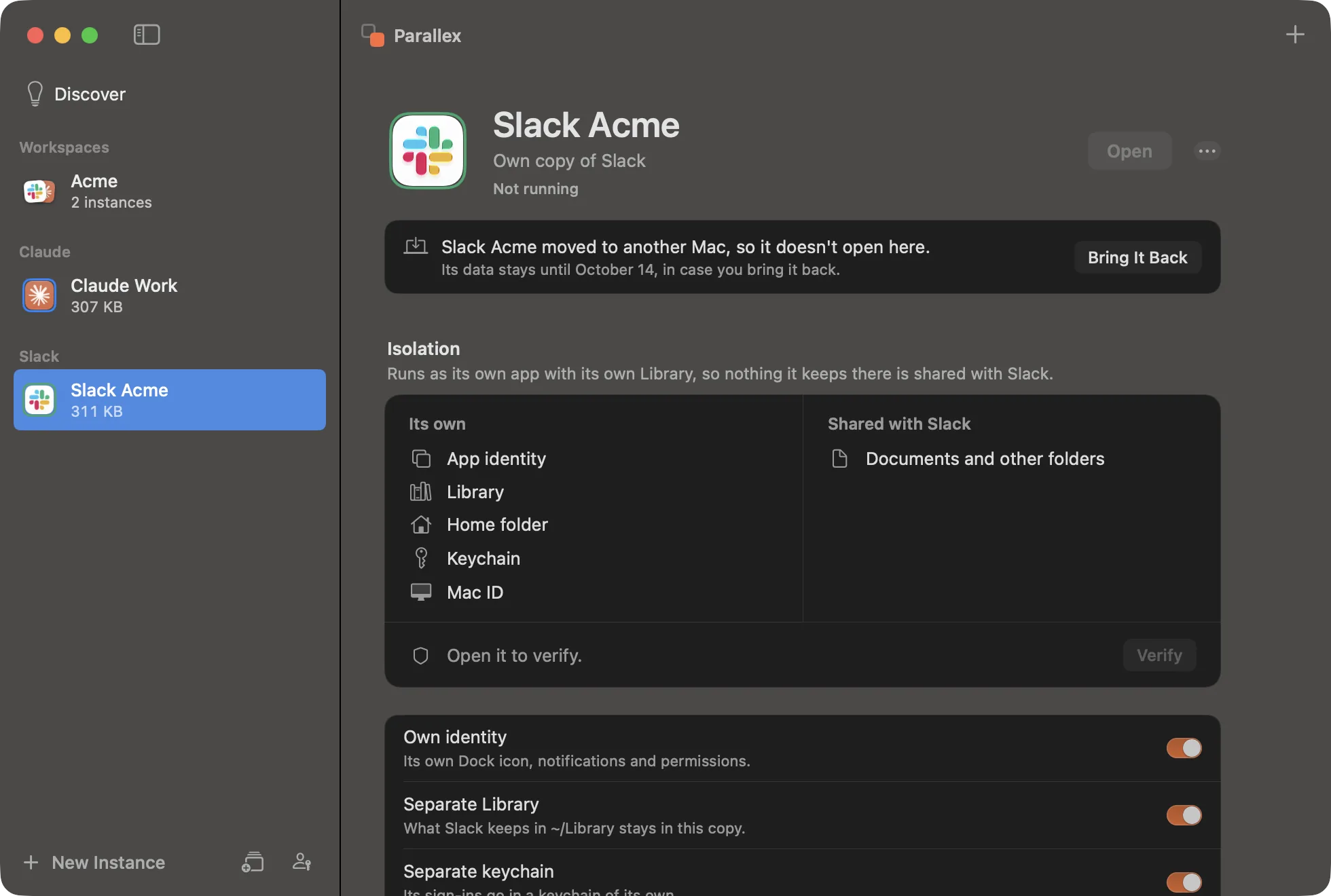The height and width of the screenshot is (896, 1331).
Task: Click the Slack Acme title heading
Action: tap(586, 126)
